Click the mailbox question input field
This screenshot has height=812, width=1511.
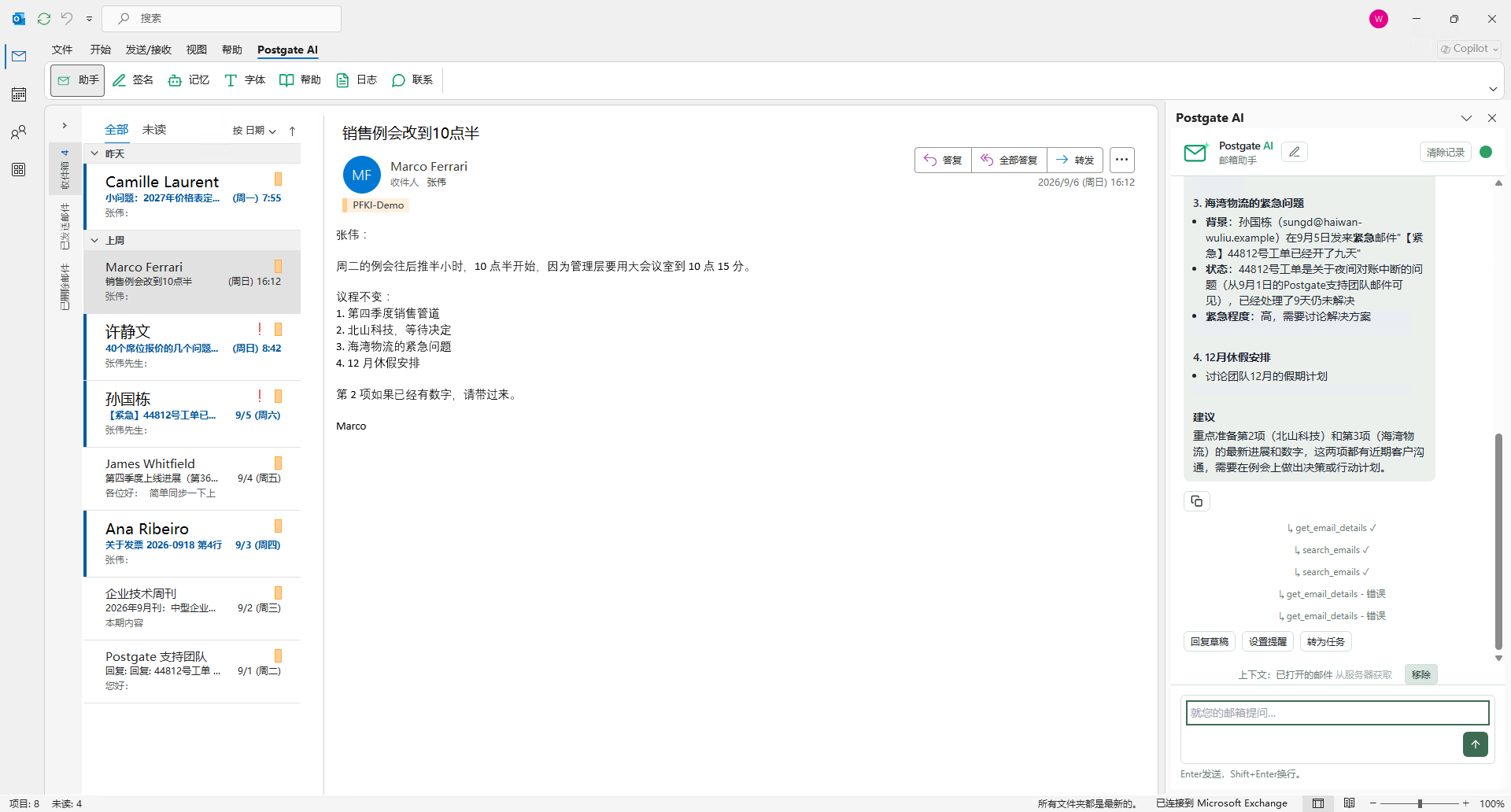[x=1337, y=713]
